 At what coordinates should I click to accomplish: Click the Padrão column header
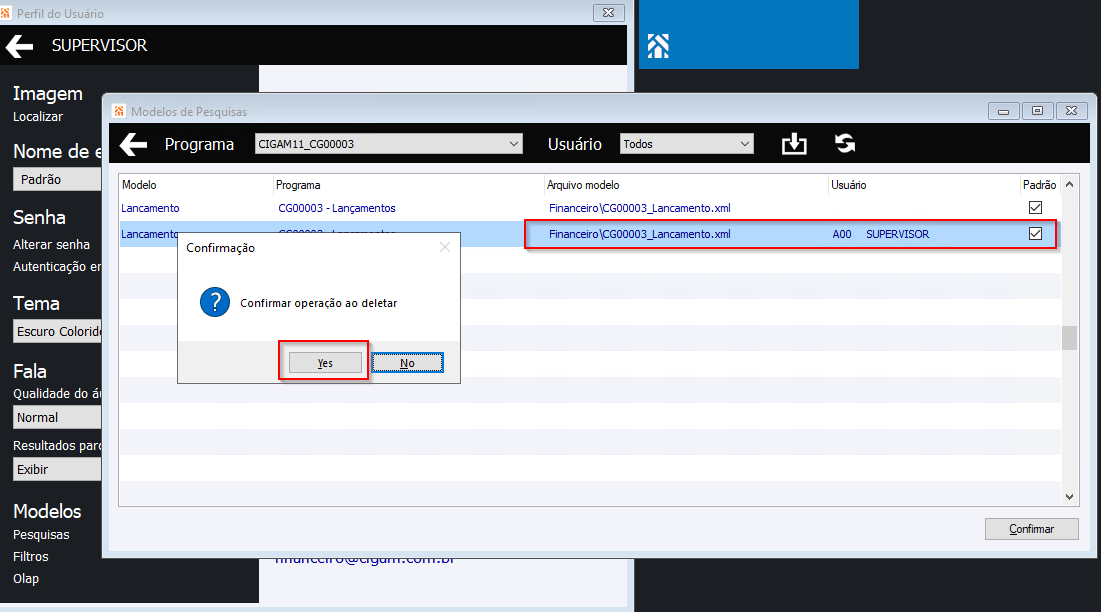[1039, 185]
